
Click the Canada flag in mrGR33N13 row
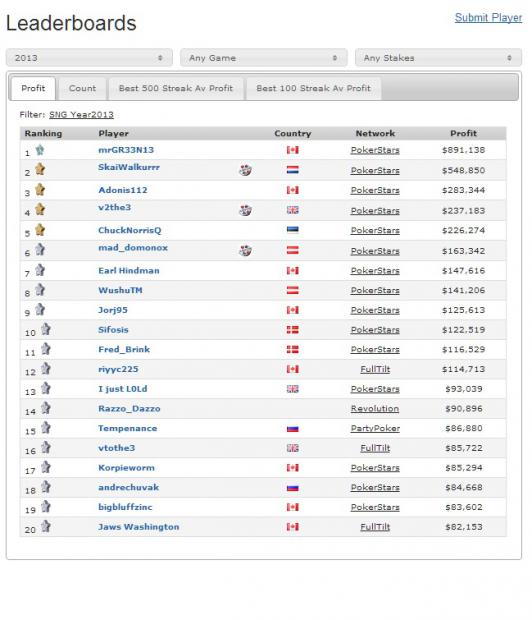coord(293,150)
